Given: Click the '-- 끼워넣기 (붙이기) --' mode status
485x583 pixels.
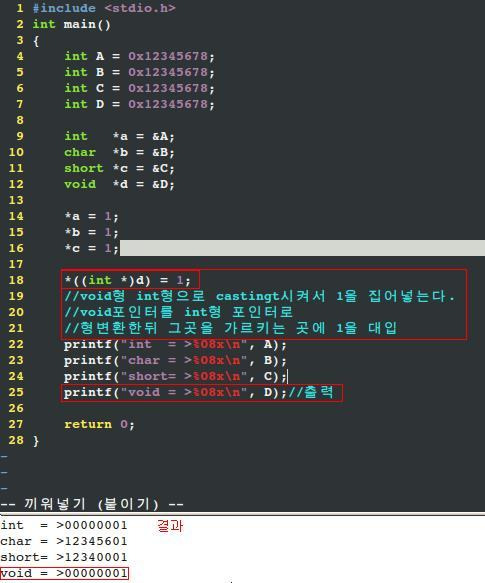Looking at the screenshot, I should tap(92, 505).
